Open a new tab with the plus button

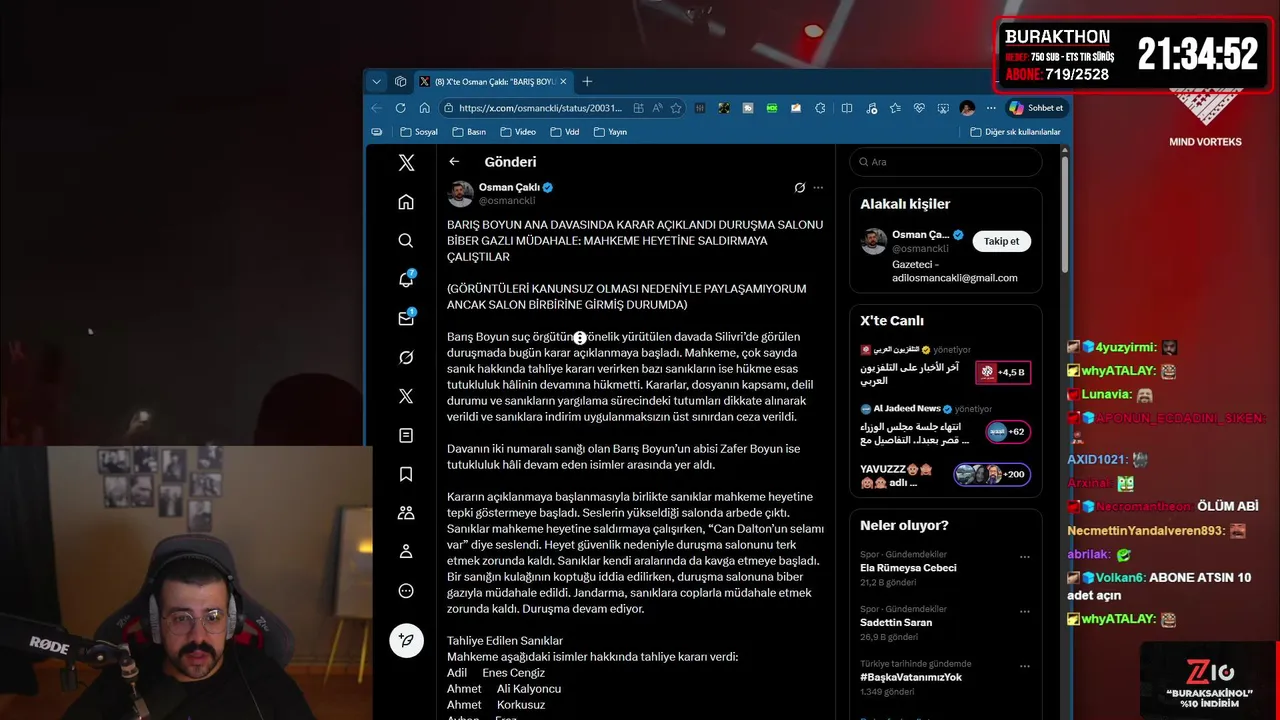tap(587, 82)
